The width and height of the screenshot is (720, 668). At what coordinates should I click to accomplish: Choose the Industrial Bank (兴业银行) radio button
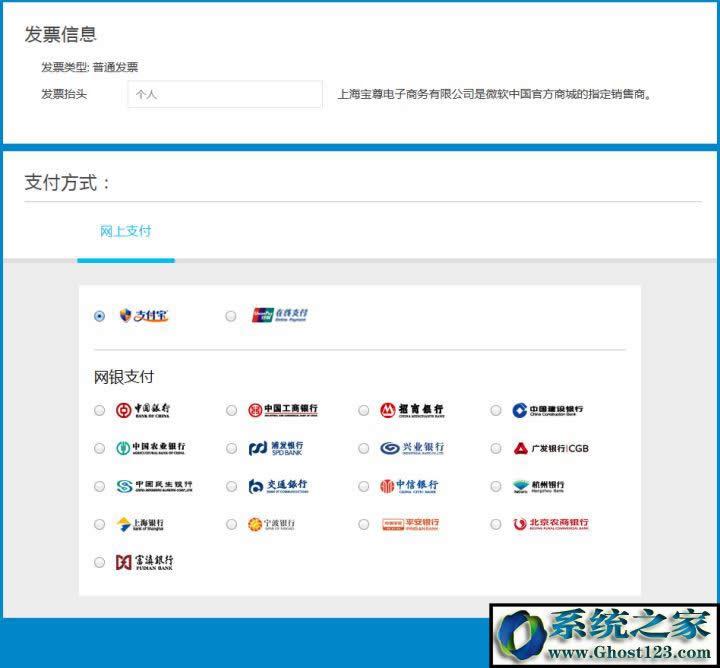[x=364, y=449]
